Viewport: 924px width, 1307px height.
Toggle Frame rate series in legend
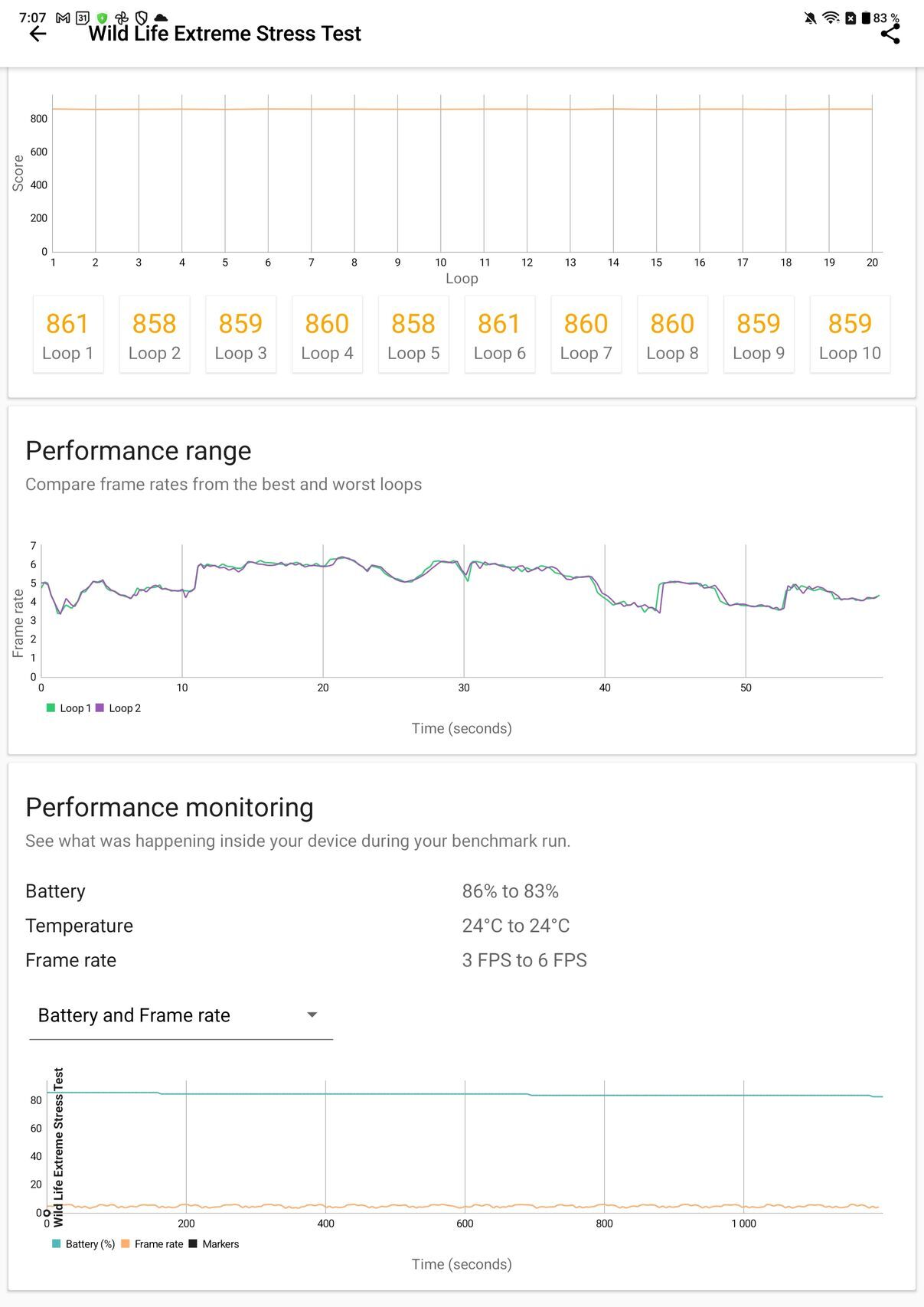[x=152, y=1244]
